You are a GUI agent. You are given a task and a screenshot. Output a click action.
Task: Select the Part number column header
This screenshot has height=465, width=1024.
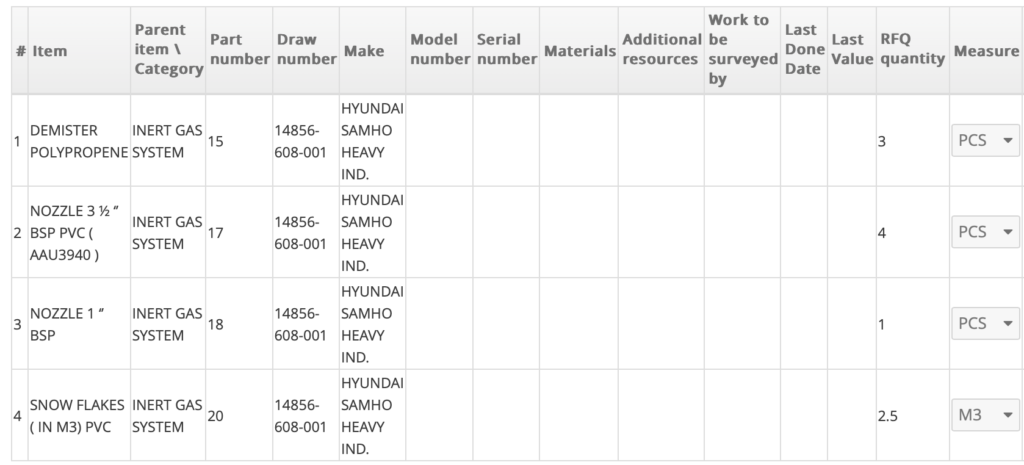(239, 50)
